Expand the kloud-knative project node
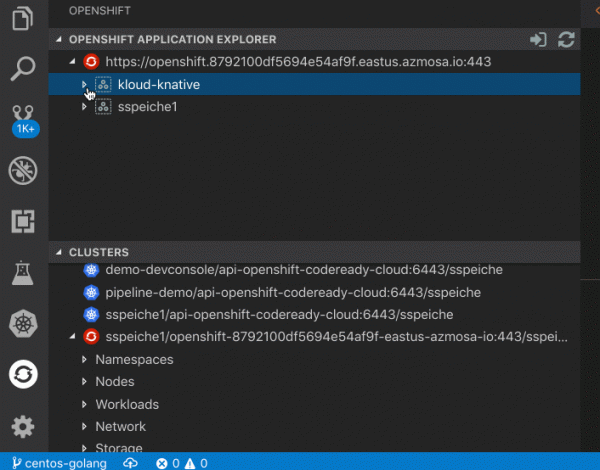Viewport: 600px width, 470px height. (x=85, y=85)
